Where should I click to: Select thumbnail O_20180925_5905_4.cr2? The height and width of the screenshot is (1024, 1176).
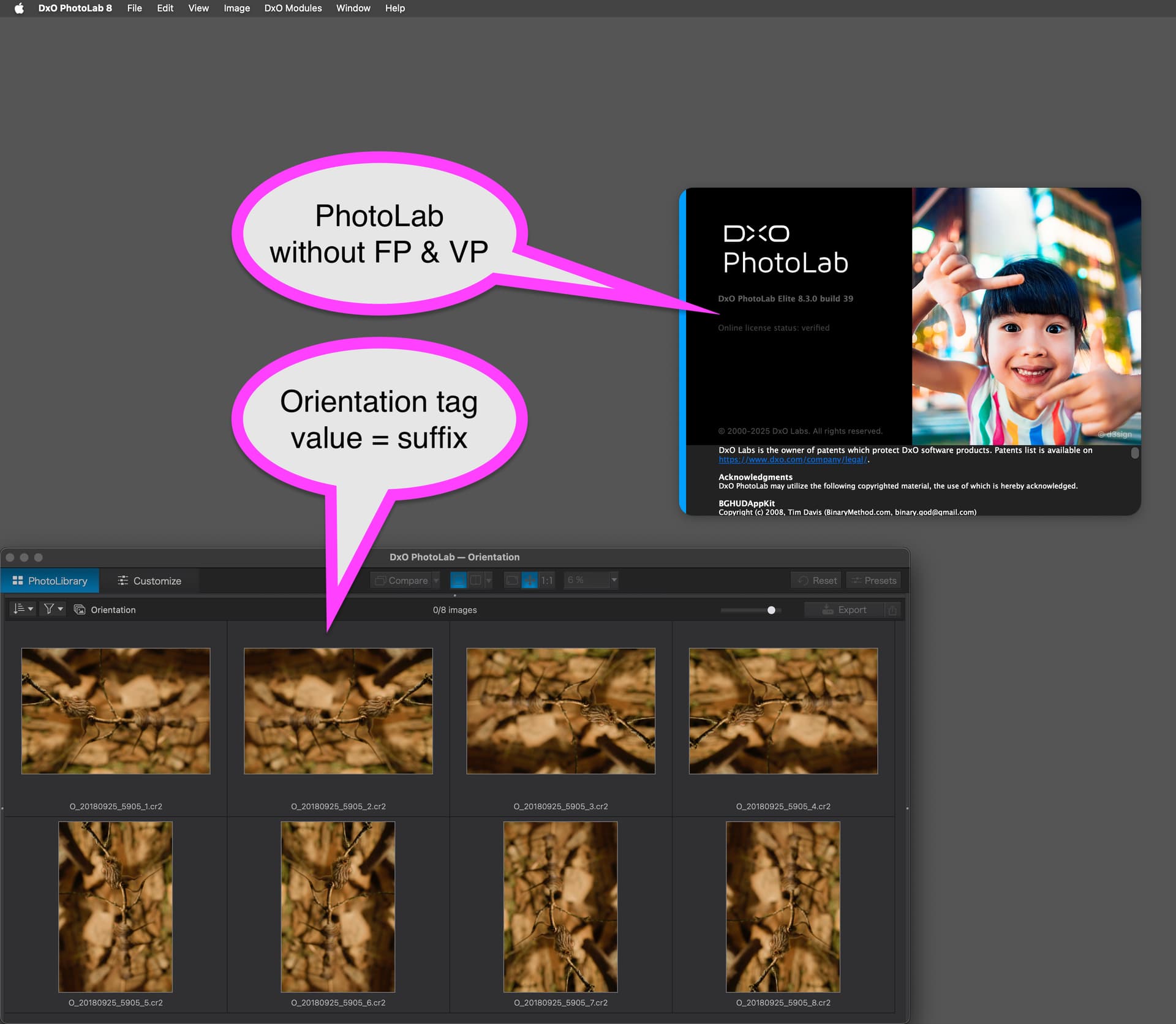[783, 711]
